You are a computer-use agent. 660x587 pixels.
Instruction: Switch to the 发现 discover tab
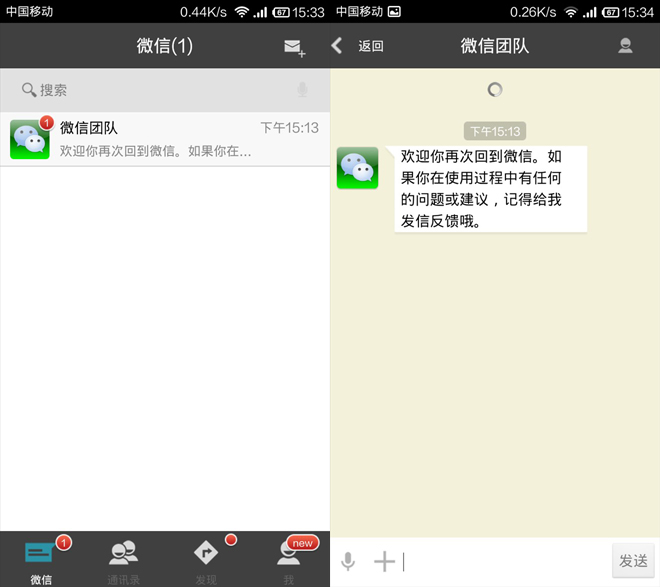point(206,560)
